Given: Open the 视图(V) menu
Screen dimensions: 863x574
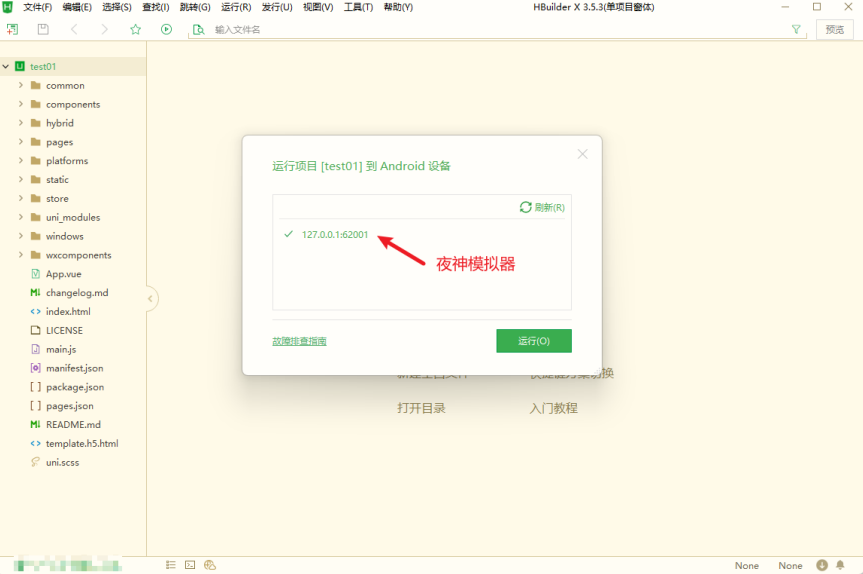Looking at the screenshot, I should [x=318, y=7].
